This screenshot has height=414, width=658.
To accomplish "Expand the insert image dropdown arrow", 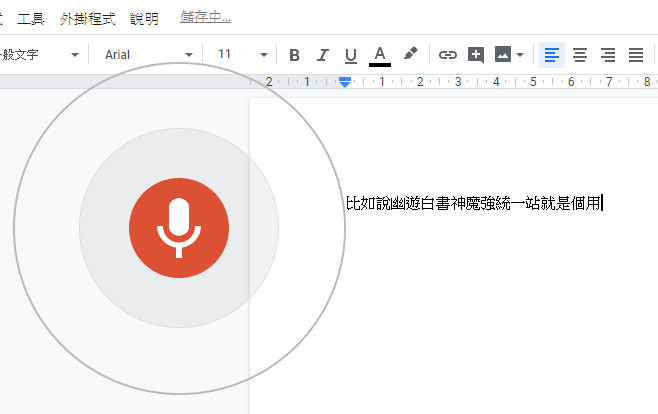I will (520, 55).
